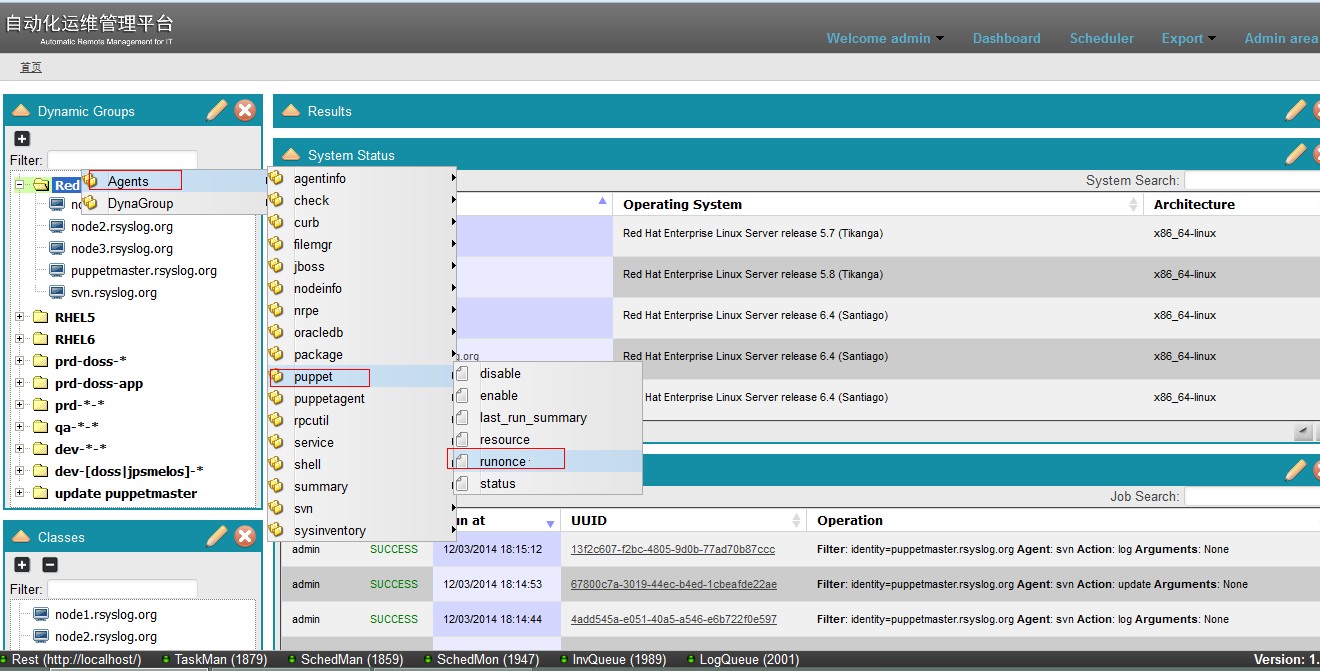Open the agentinfo agent submenu

click(x=361, y=178)
